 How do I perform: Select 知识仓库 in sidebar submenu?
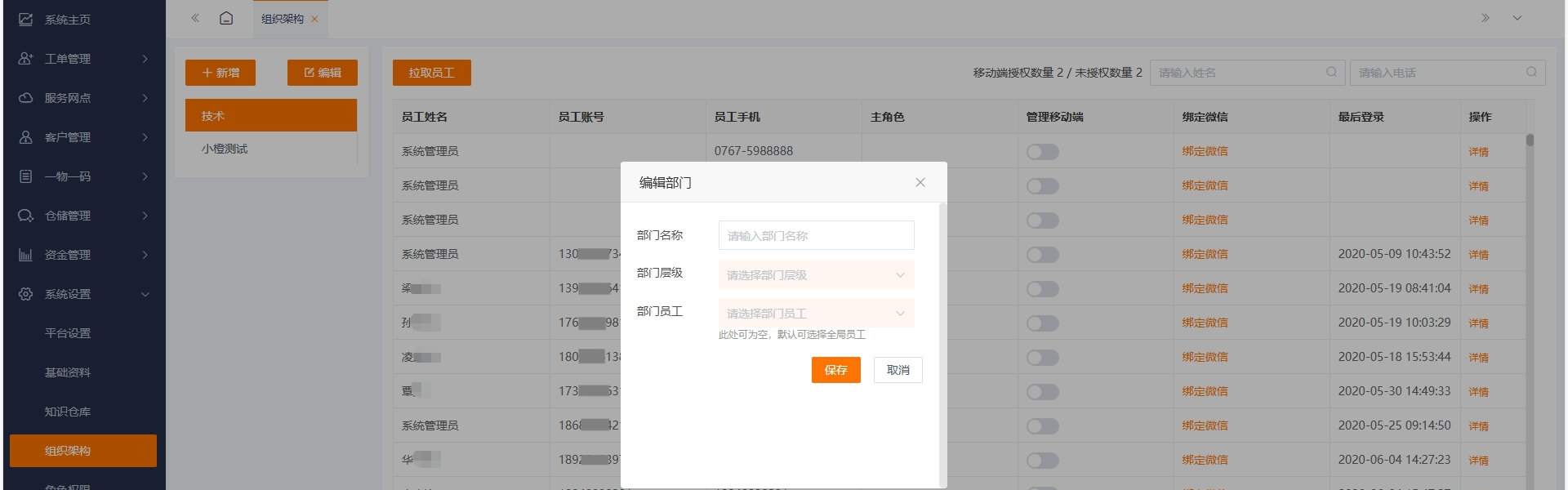tap(68, 412)
